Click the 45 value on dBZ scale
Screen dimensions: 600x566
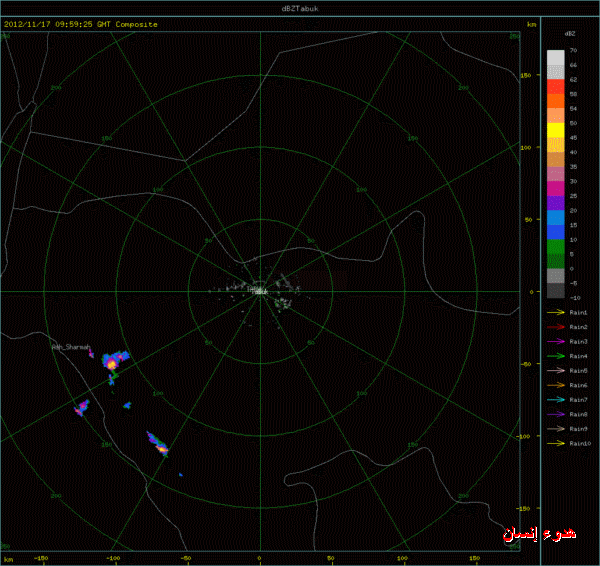point(573,138)
